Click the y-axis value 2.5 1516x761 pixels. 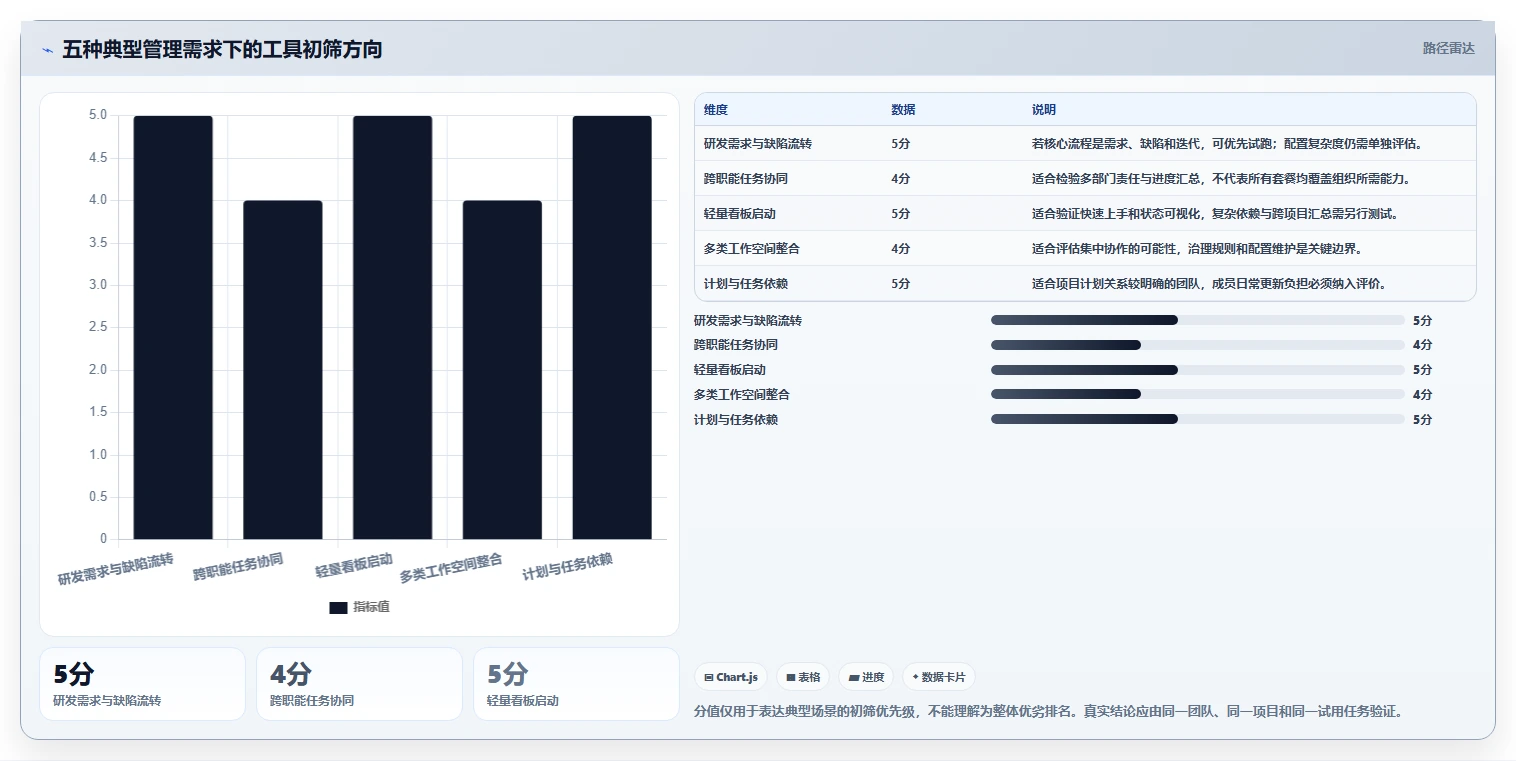[x=97, y=327]
